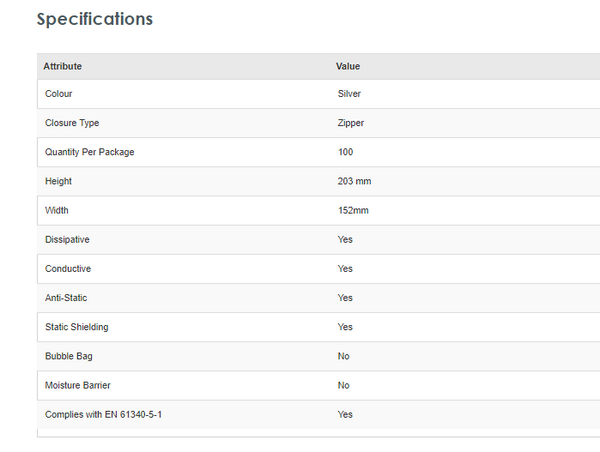This screenshot has height=452, width=600.
Task: Select the Height attribute label
Action: (x=58, y=181)
